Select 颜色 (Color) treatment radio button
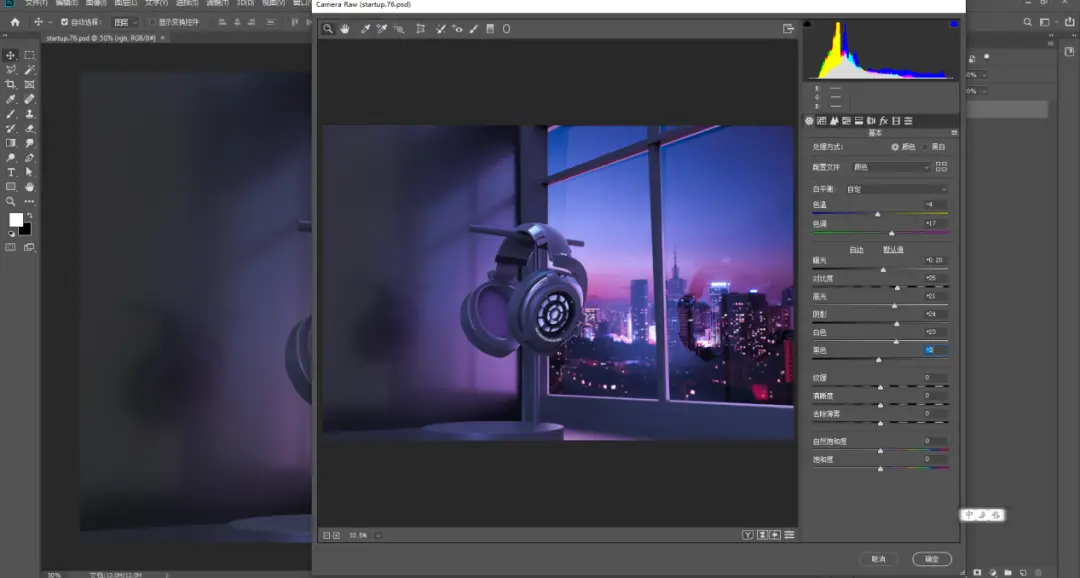 pyautogui.click(x=895, y=147)
